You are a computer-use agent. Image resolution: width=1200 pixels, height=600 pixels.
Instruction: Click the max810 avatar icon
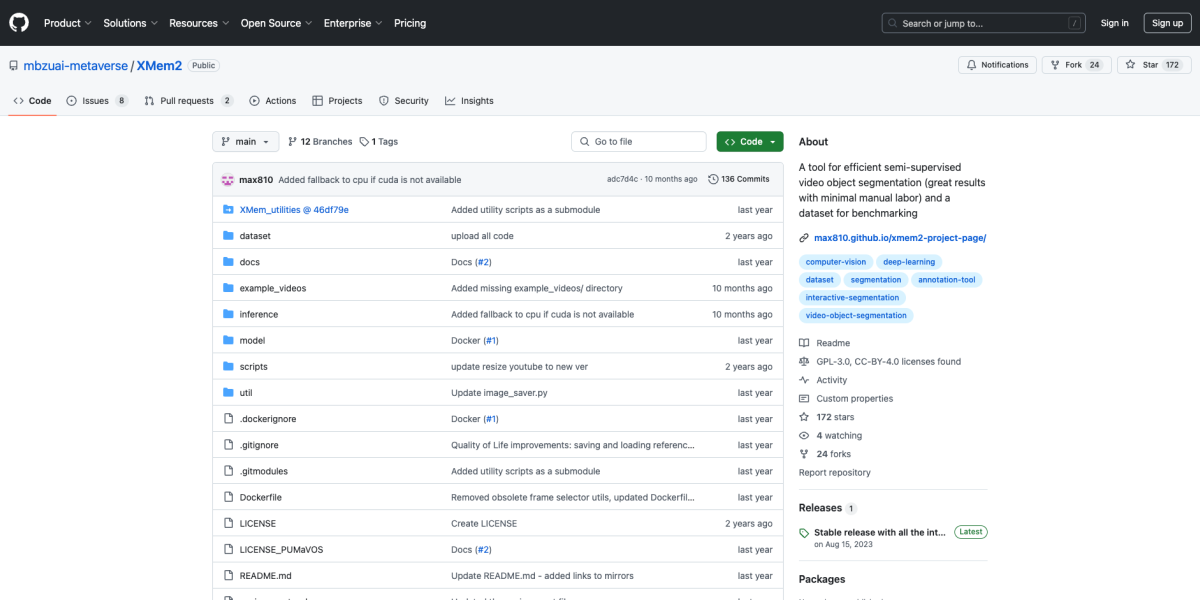coord(228,180)
